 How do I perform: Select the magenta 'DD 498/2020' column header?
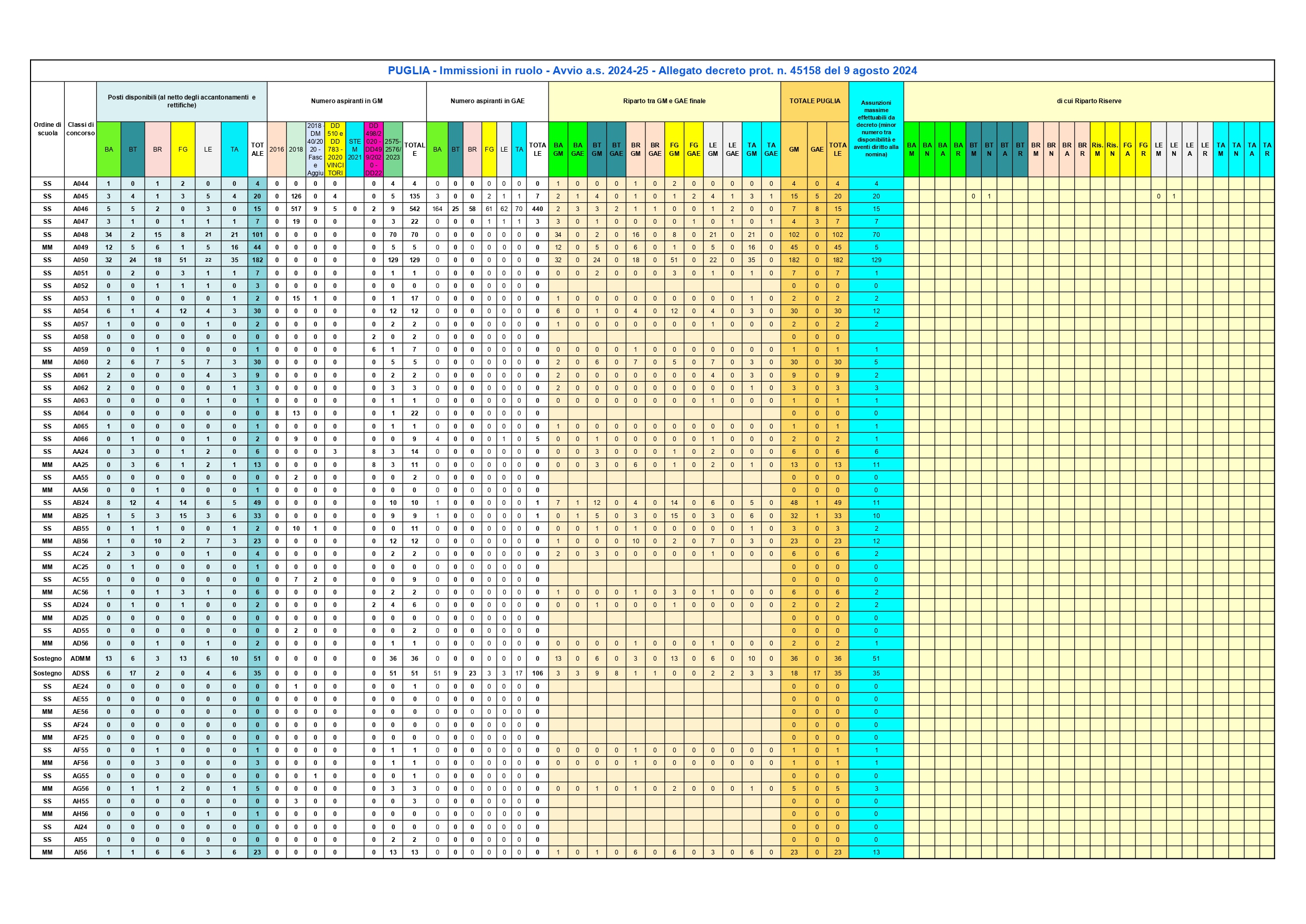pos(373,149)
